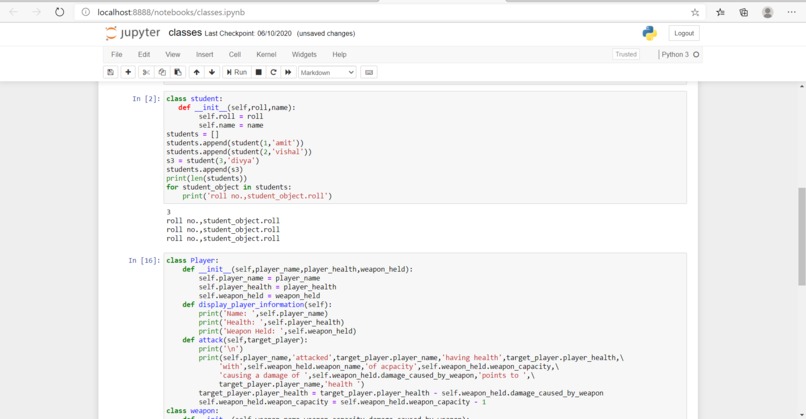The image size is (806, 419).
Task: Copy selected cells icon
Action: [x=162, y=72]
